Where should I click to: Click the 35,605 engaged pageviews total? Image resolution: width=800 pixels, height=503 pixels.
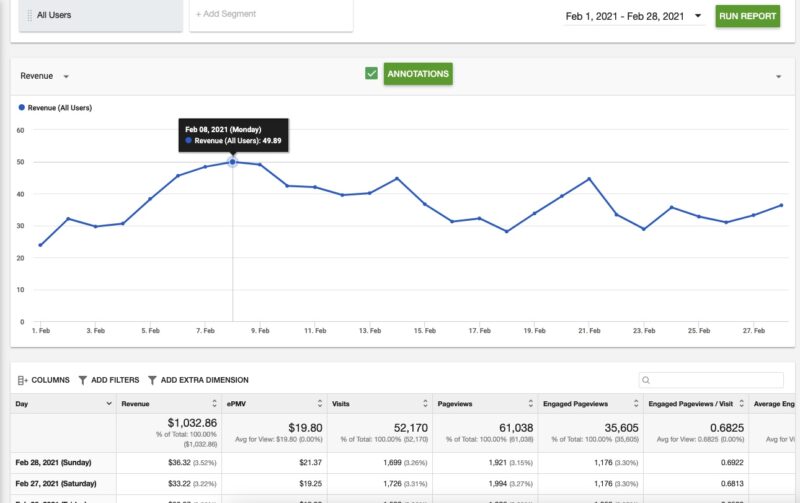coord(621,427)
